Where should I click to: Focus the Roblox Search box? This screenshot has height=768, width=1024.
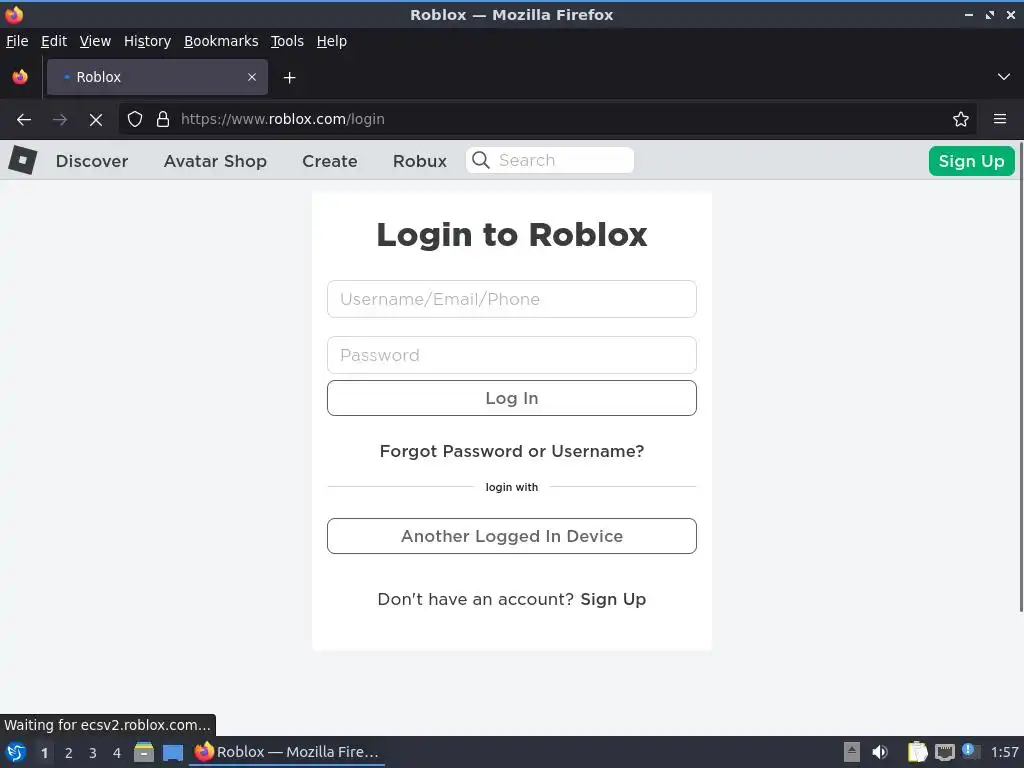click(x=549, y=160)
